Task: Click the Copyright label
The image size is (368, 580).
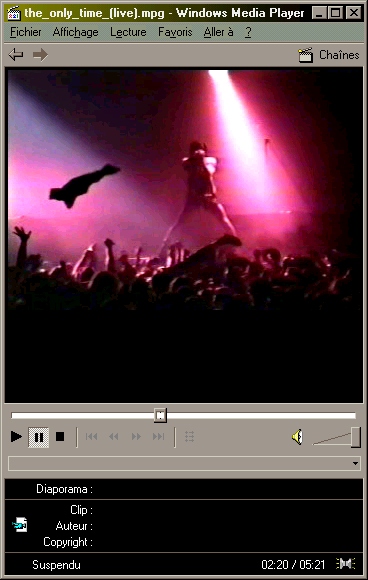Action: coord(68,542)
